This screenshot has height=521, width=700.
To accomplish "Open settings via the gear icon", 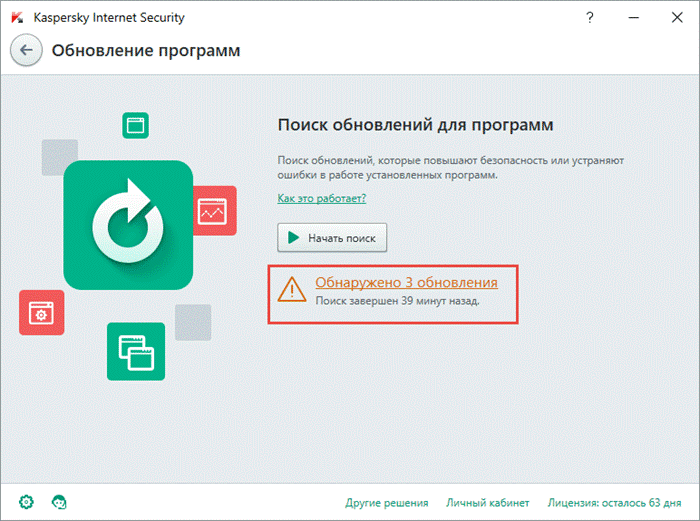I will pyautogui.click(x=26, y=502).
